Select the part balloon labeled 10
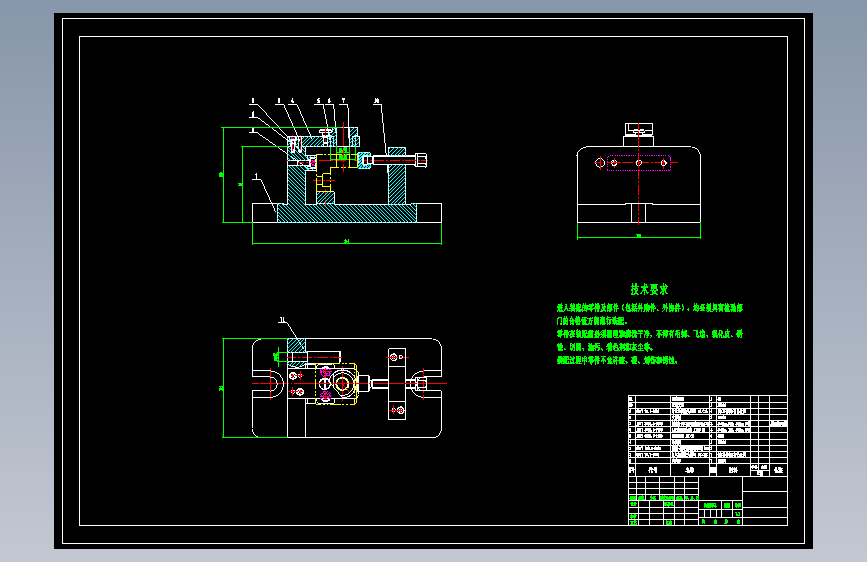Screen dimensions: 867x562 coord(377,101)
